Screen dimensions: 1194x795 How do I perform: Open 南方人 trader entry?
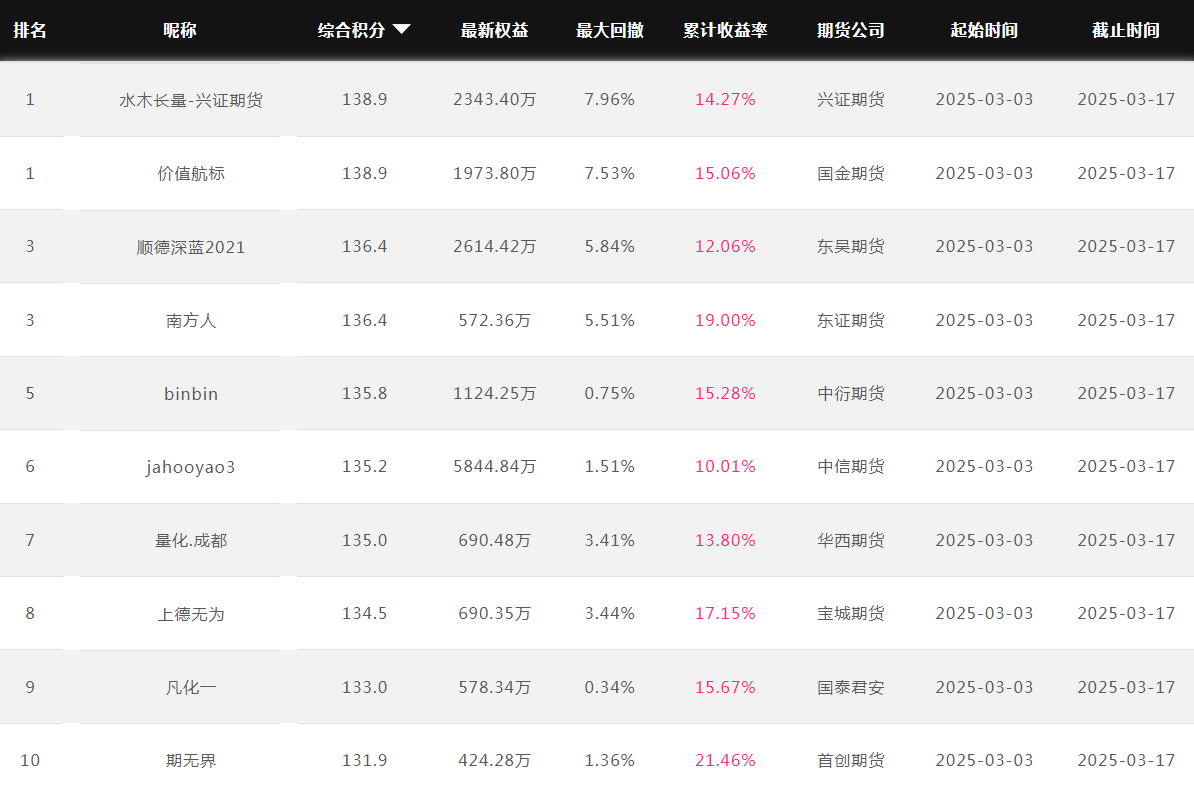190,321
